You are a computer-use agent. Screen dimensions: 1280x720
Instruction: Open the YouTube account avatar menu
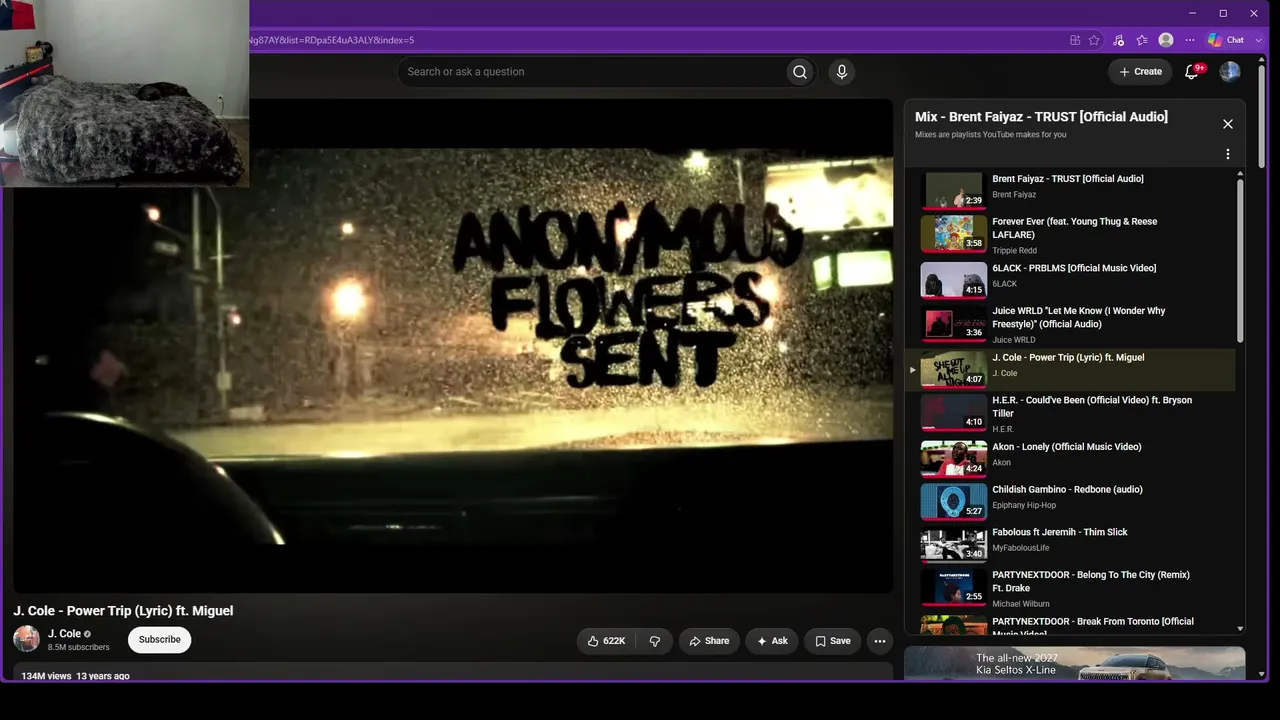[x=1230, y=72]
